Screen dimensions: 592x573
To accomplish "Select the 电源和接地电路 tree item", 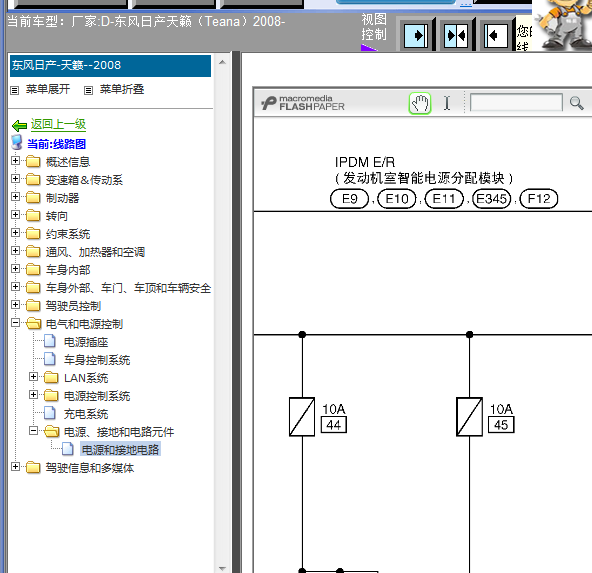I will (x=120, y=450).
